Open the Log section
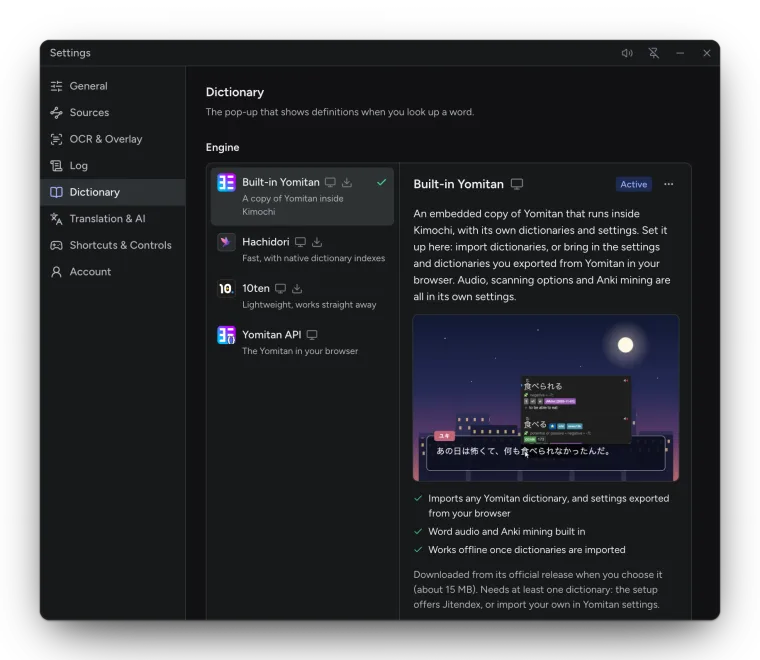Screen dimensions: 760x660 113,166
